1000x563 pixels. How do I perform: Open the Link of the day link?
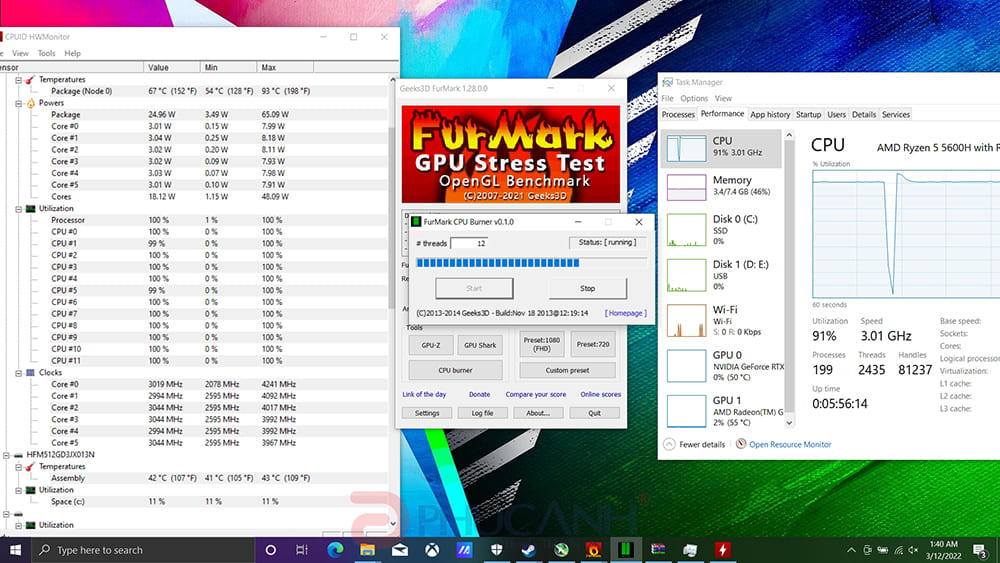point(424,395)
